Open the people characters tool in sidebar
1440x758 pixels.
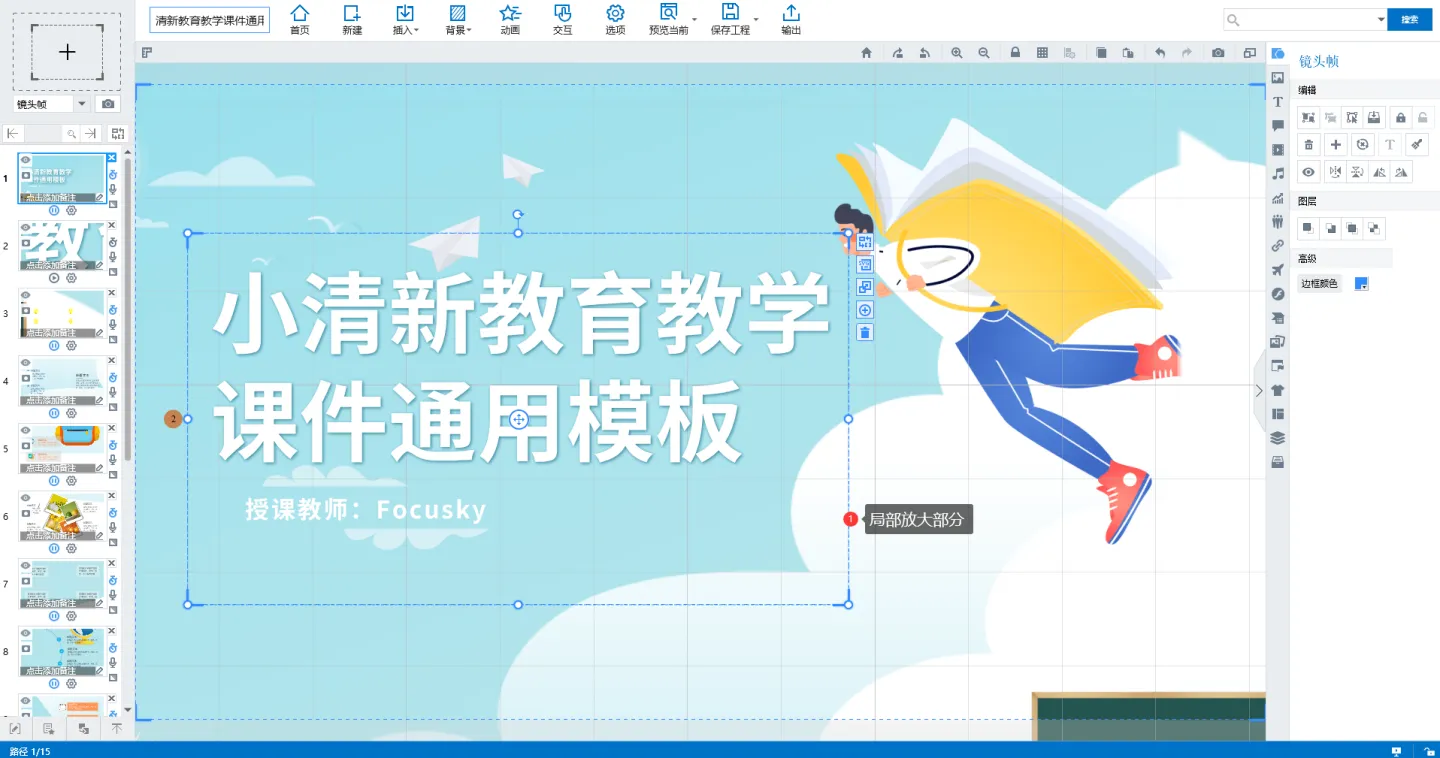tap(1278, 222)
